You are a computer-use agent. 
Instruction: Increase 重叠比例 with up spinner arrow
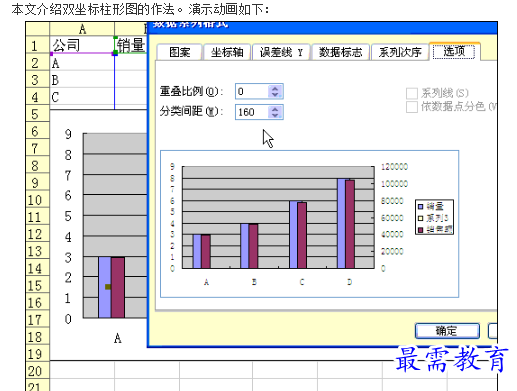(x=275, y=88)
